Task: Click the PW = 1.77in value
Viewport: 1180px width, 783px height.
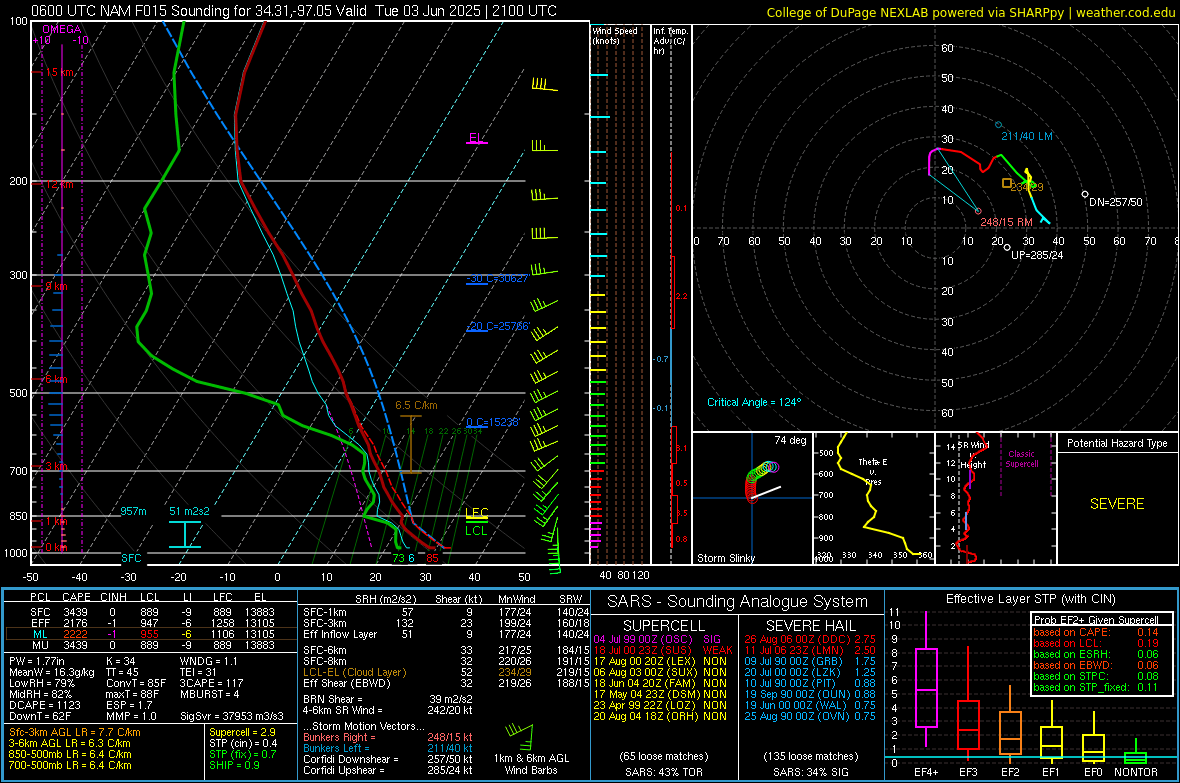Action: click(37, 661)
